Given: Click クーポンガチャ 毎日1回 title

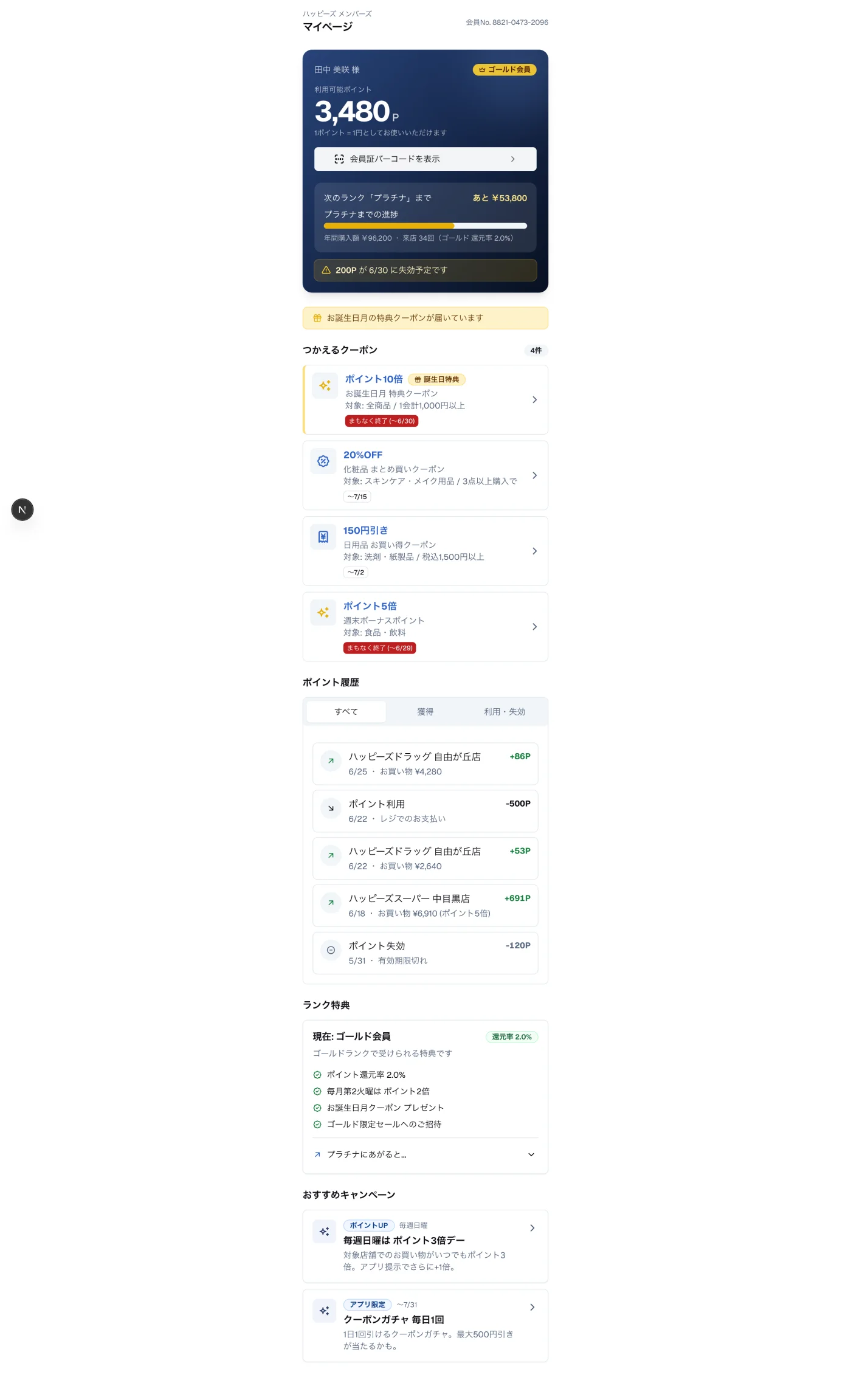Looking at the screenshot, I should (394, 1320).
